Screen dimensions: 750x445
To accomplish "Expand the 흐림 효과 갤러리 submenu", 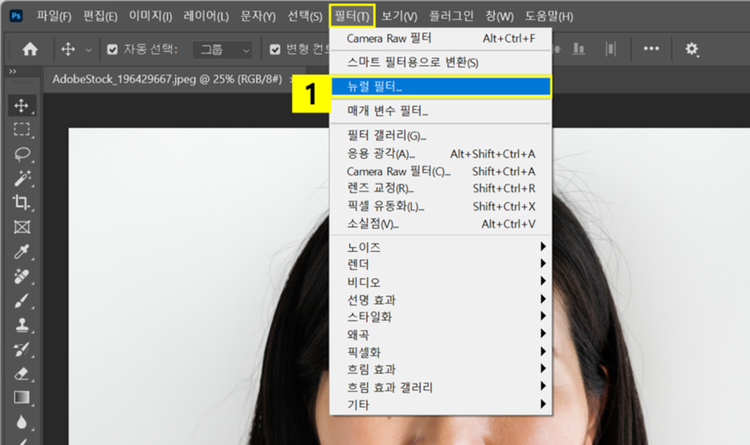I will pos(441,387).
